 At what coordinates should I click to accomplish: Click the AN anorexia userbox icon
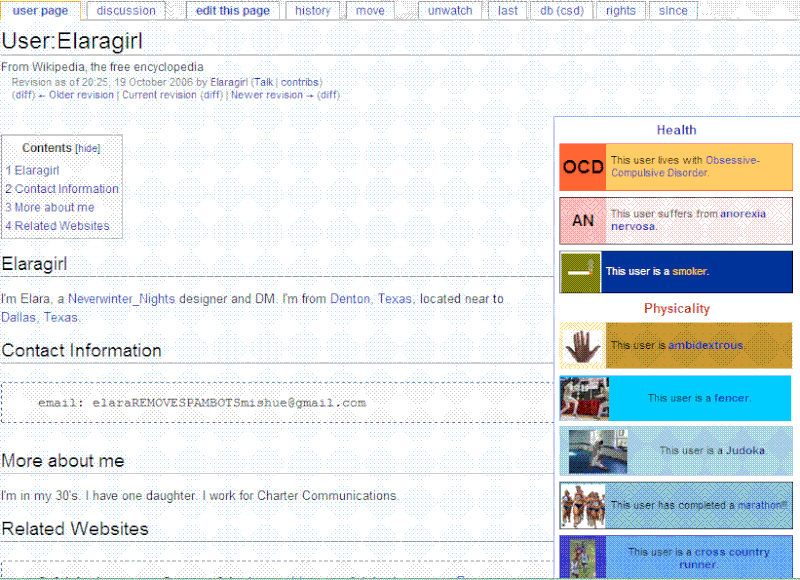(x=583, y=220)
